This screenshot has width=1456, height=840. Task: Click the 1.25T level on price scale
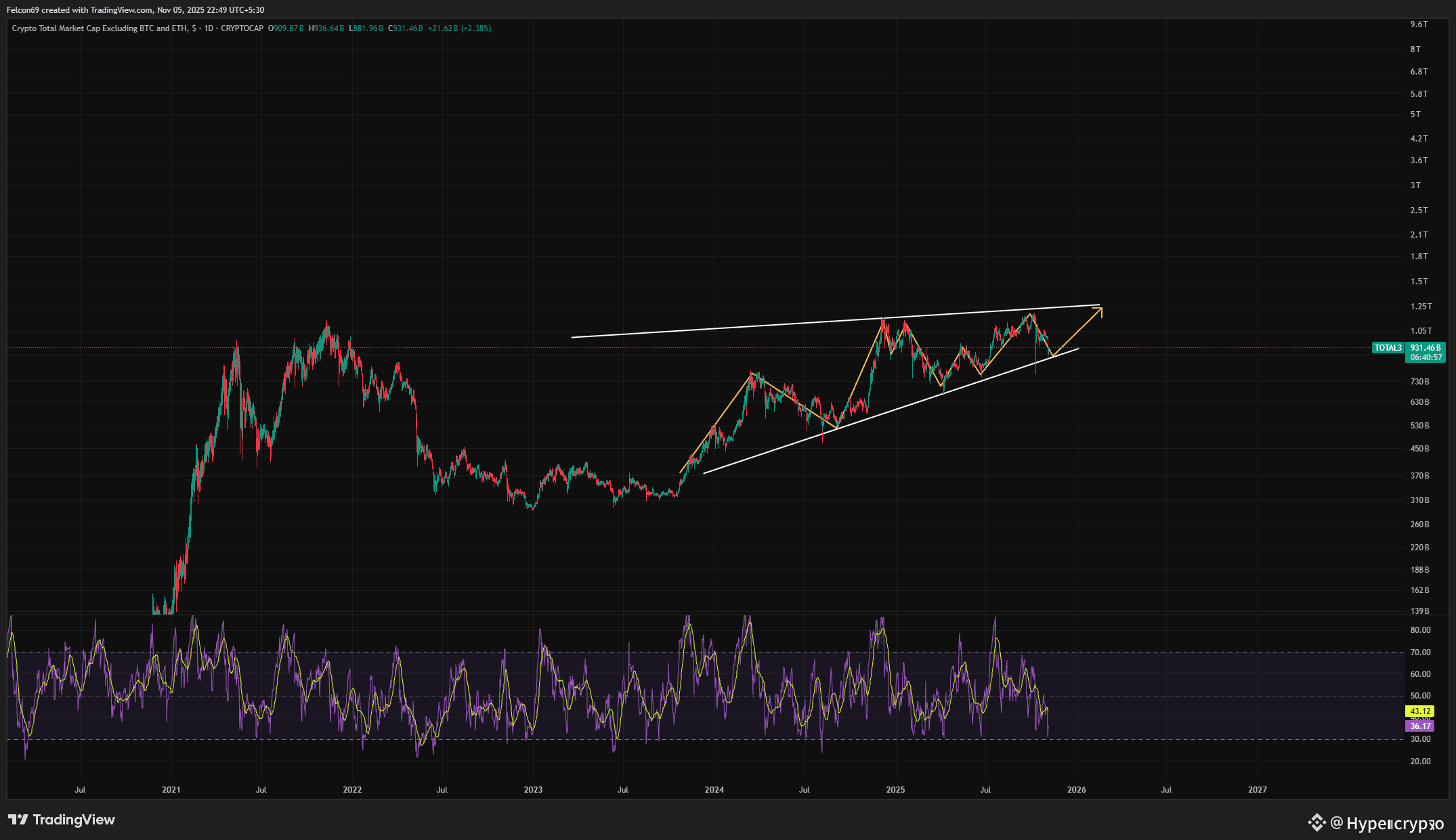coord(1421,307)
